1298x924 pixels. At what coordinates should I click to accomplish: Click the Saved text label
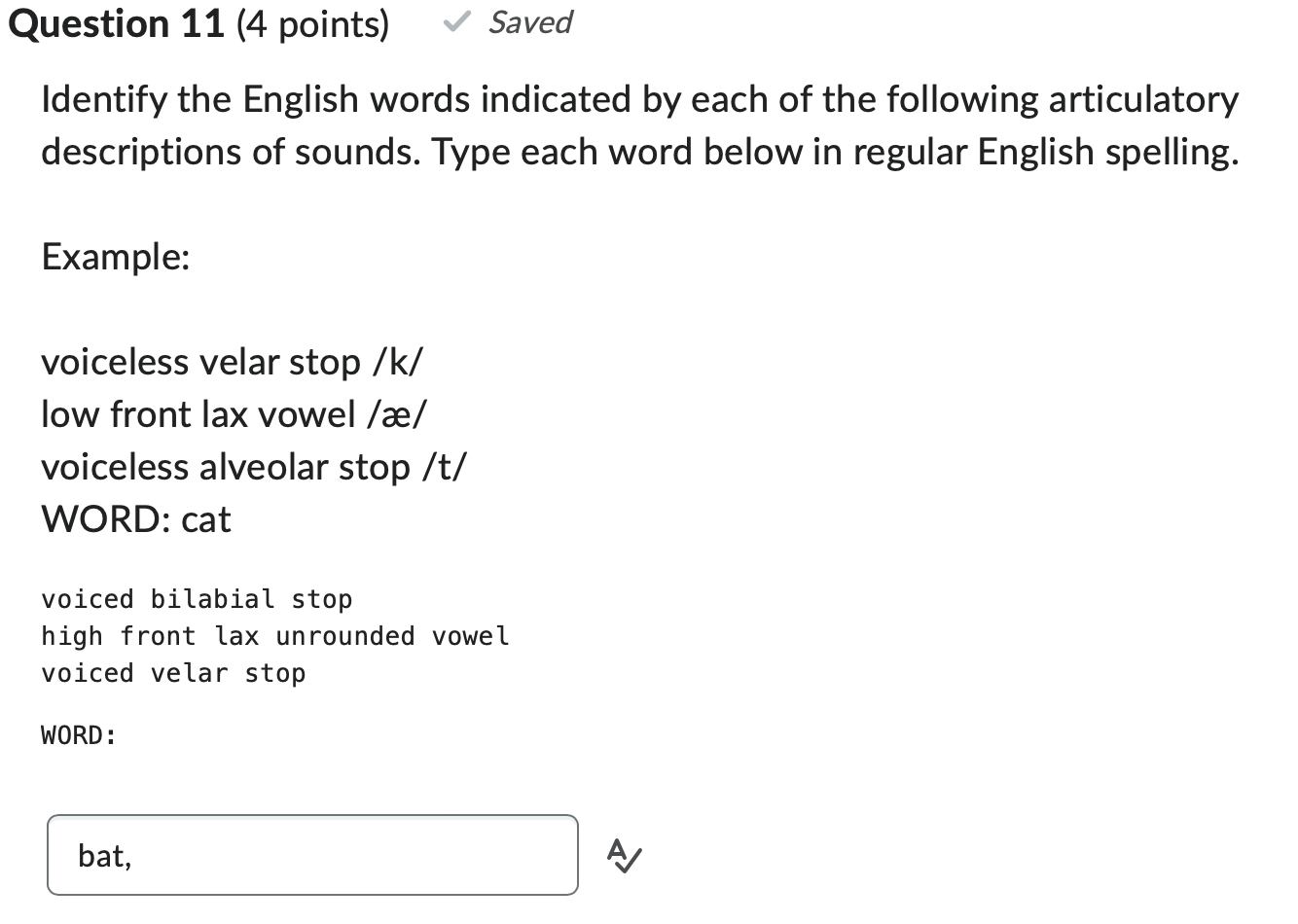530,22
